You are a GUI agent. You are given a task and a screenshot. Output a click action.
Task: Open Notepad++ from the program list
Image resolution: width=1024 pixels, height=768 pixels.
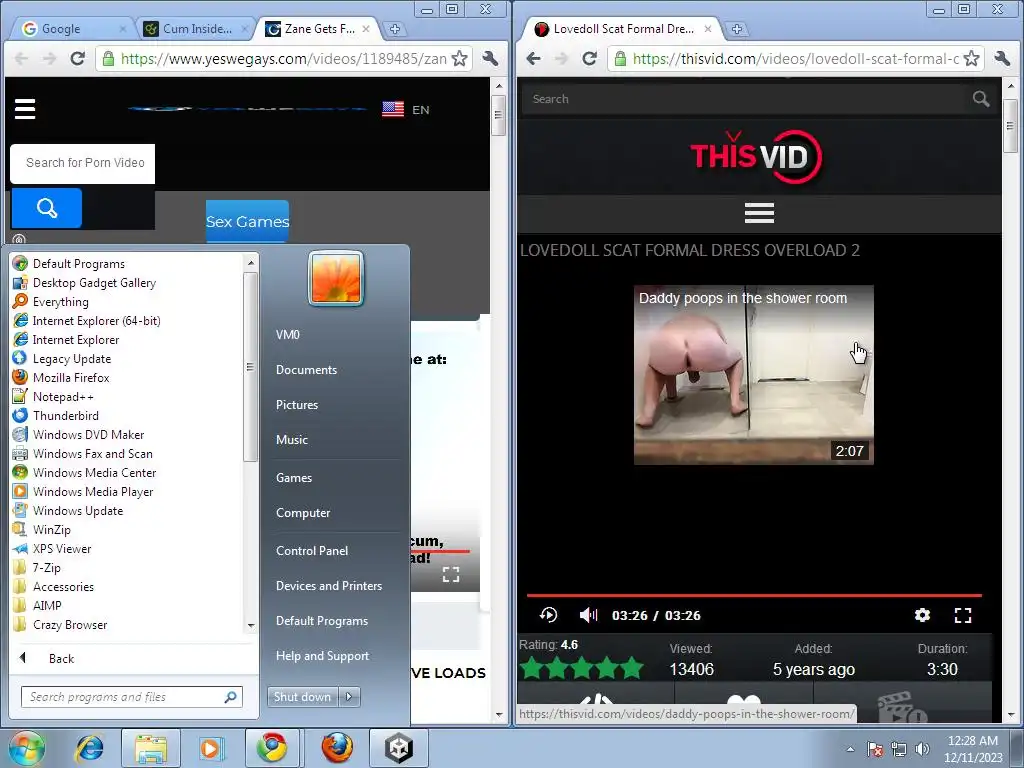coord(63,396)
